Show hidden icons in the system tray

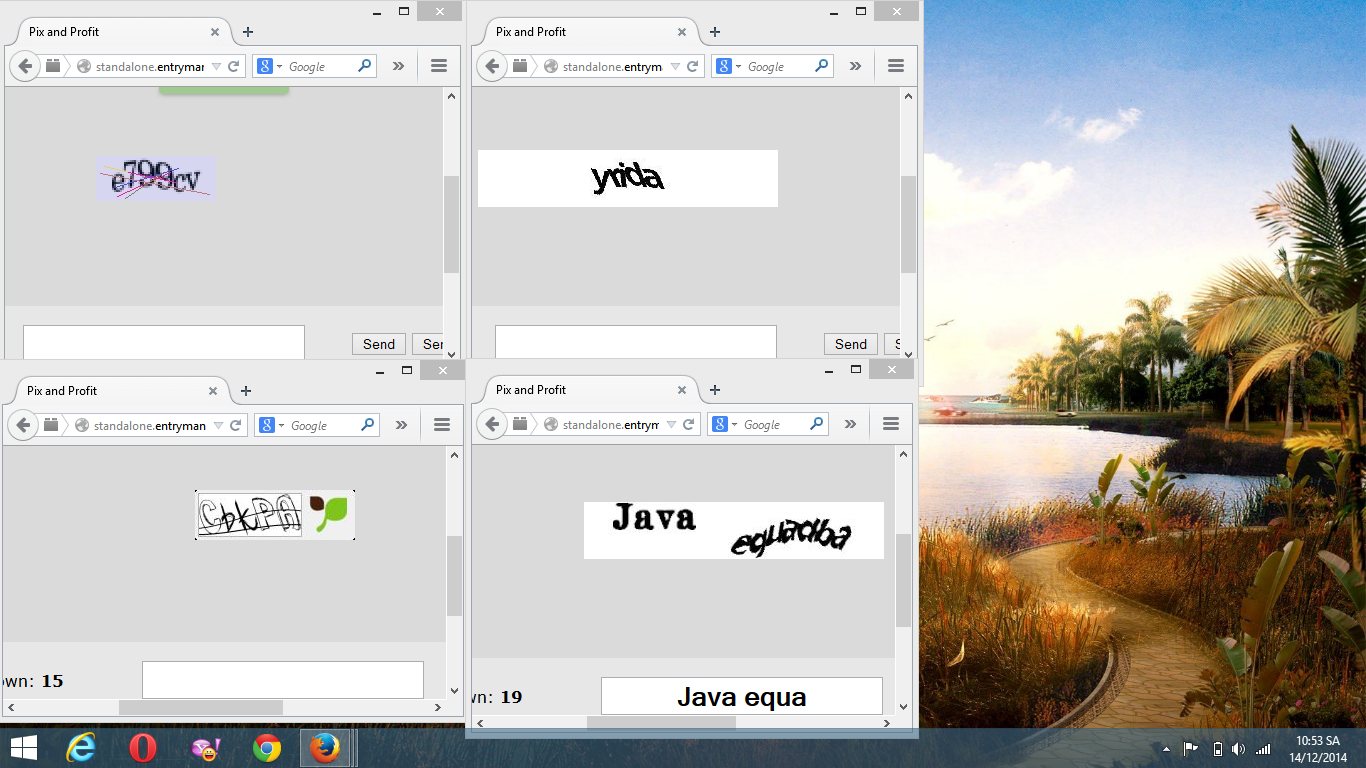coord(1166,749)
